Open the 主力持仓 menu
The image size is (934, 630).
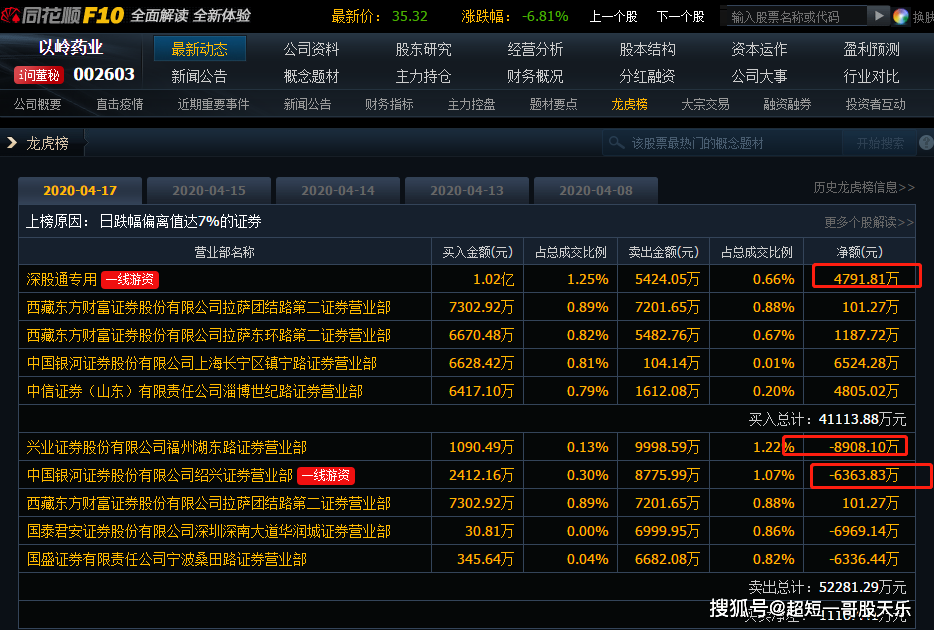[424, 76]
